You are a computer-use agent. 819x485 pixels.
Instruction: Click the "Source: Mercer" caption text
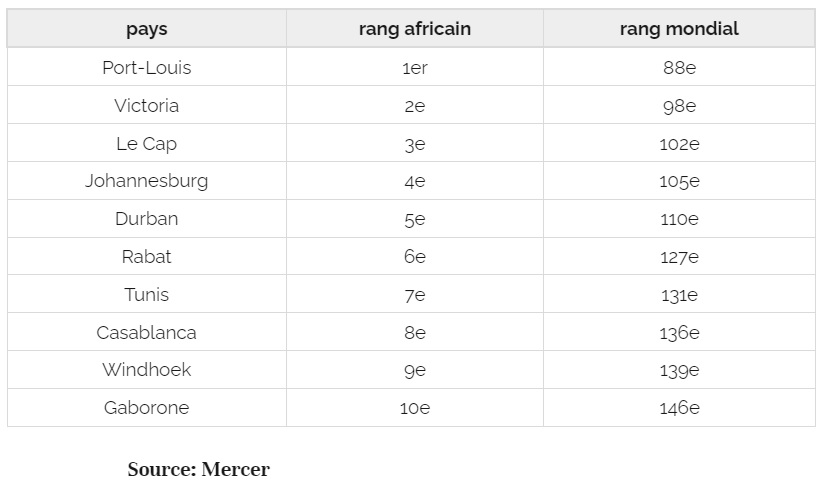[x=198, y=469]
